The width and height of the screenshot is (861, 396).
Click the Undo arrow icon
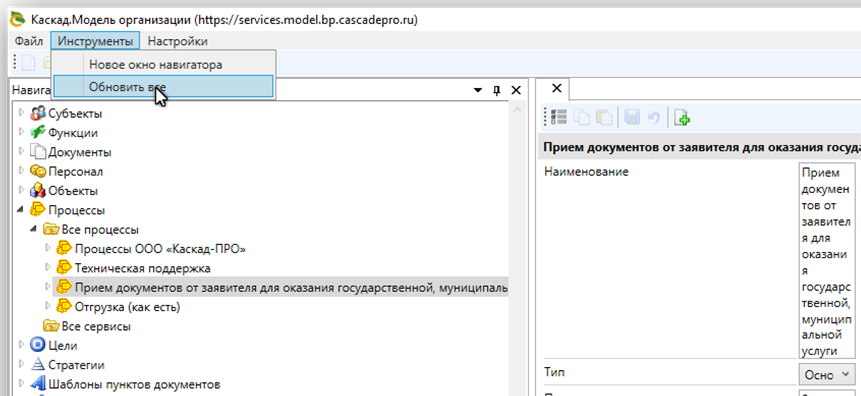pyautogui.click(x=653, y=117)
